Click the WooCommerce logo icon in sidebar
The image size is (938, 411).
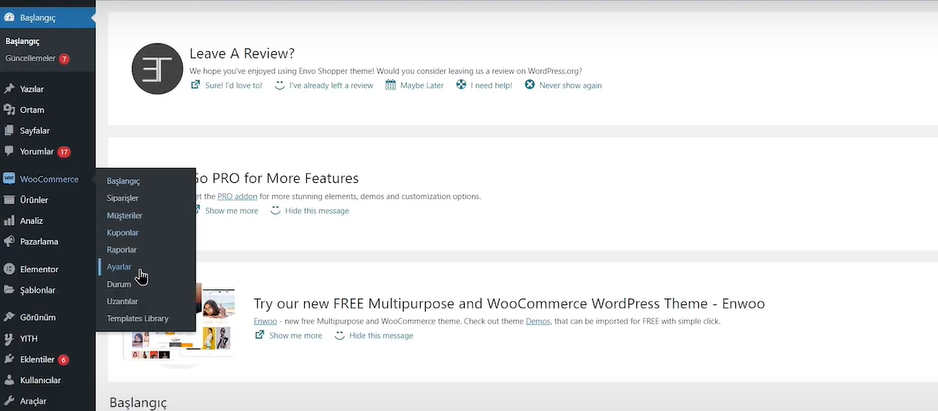point(9,179)
